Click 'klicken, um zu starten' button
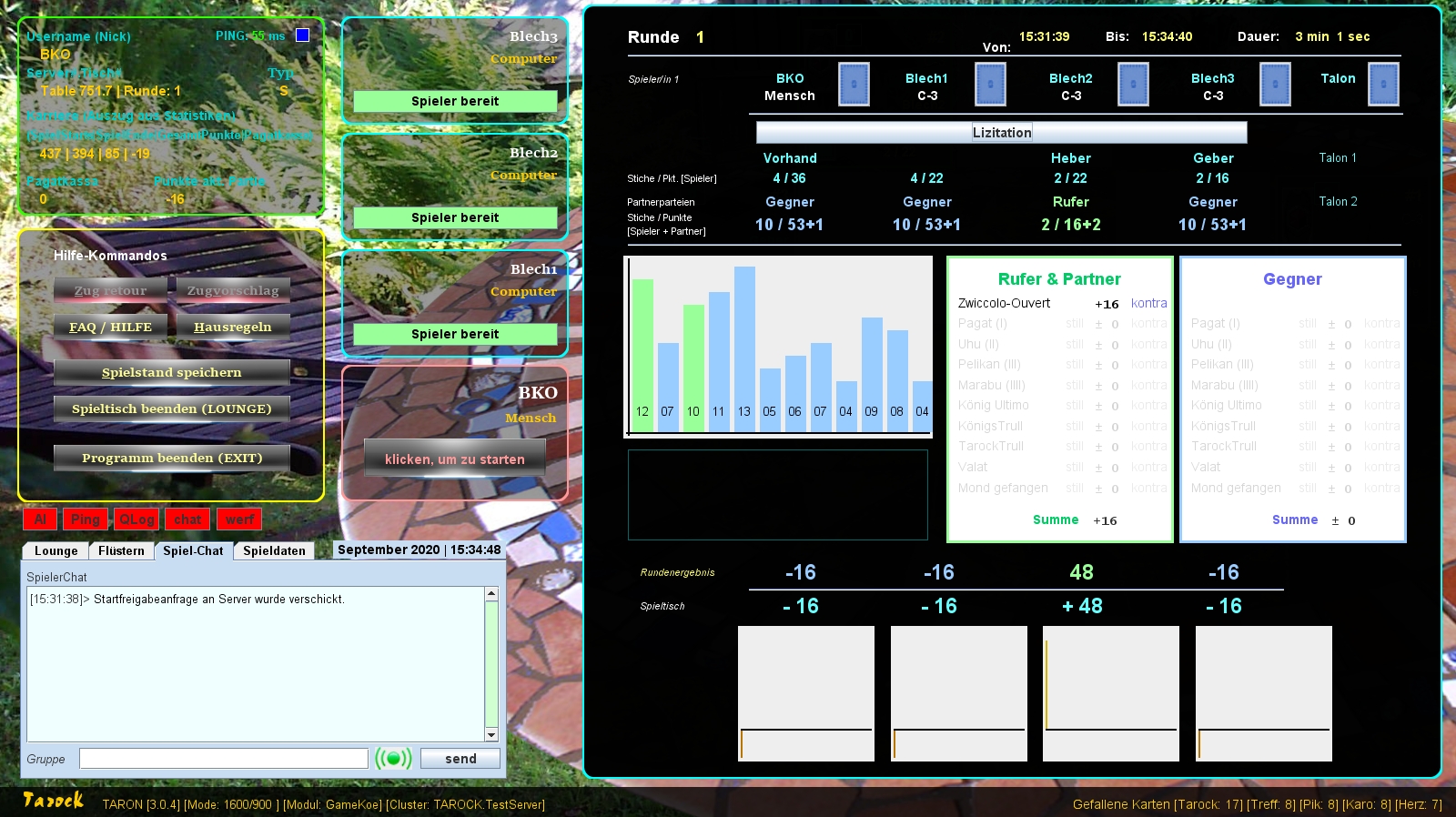The width and height of the screenshot is (1456, 817). tap(455, 459)
